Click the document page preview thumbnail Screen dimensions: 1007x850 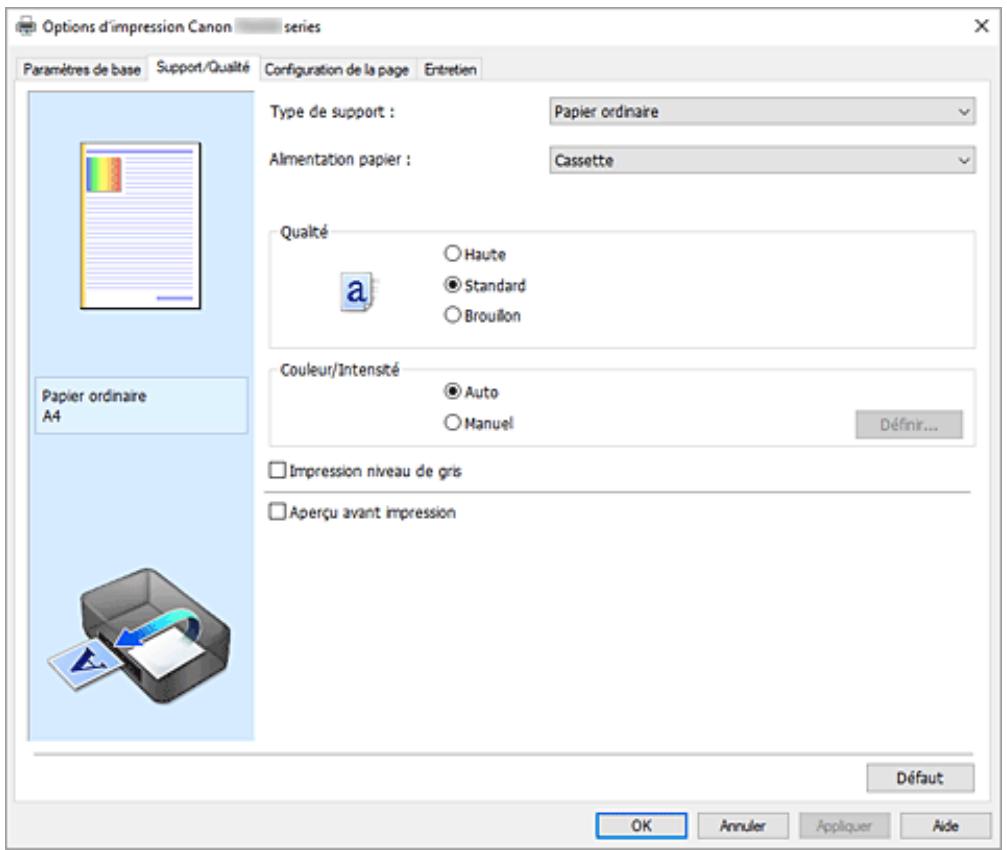click(x=141, y=224)
